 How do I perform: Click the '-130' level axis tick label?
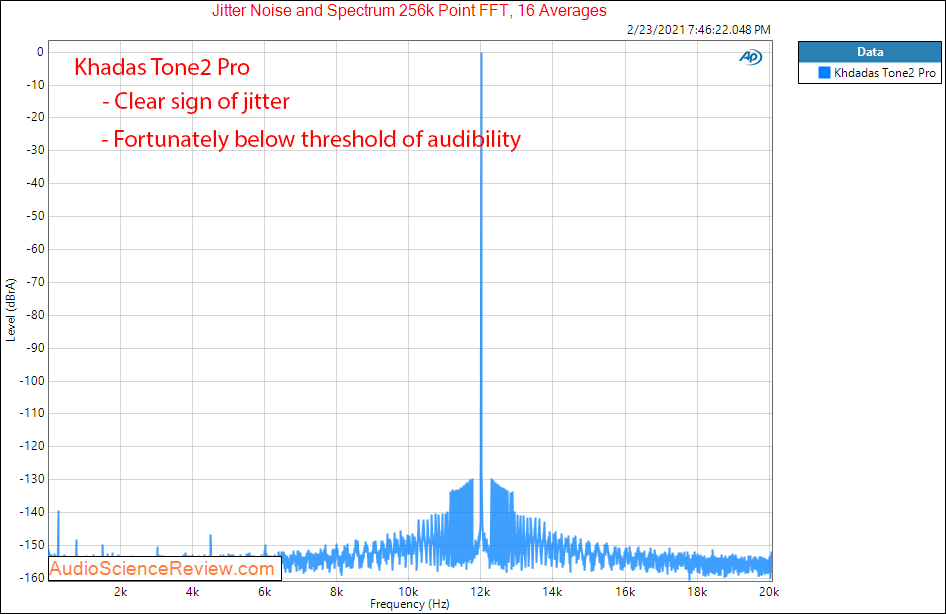pyautogui.click(x=33, y=479)
